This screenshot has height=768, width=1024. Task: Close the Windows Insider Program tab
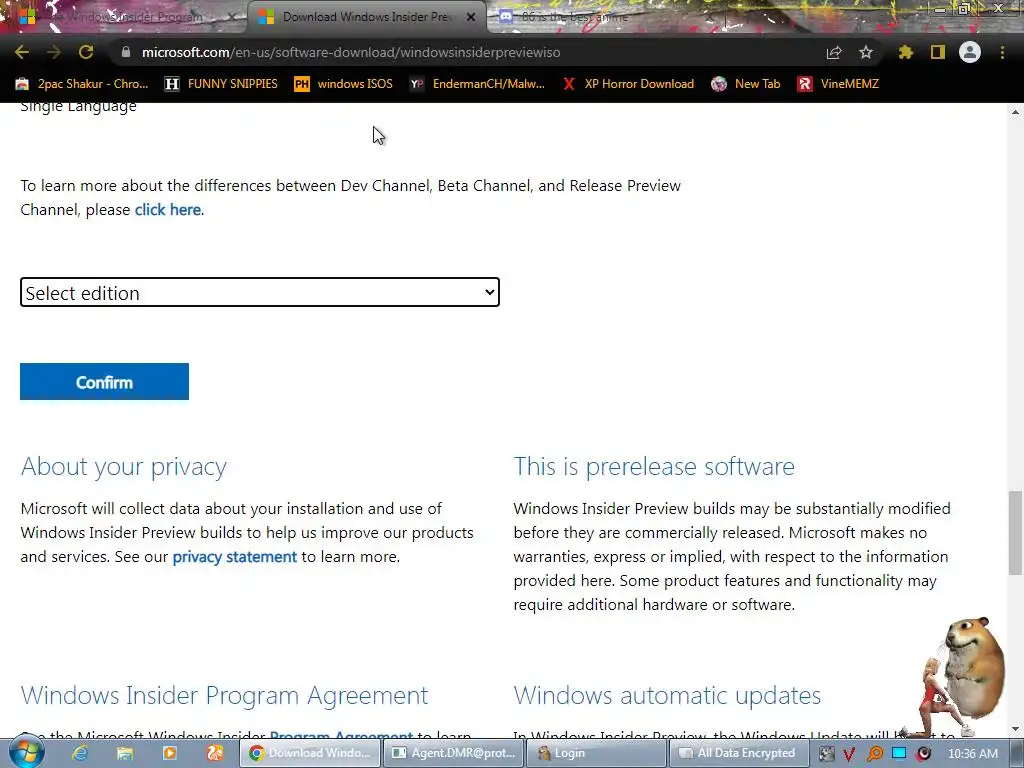pyautogui.click(x=231, y=17)
